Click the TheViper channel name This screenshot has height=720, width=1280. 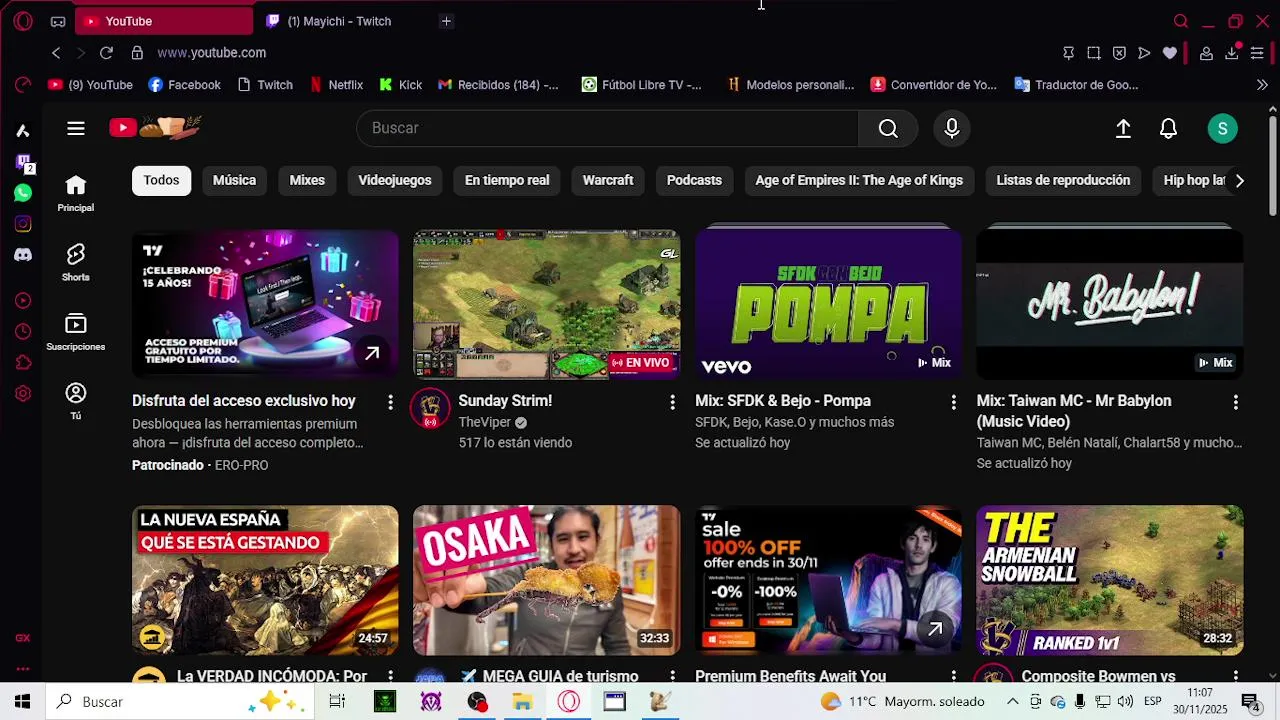tap(484, 422)
